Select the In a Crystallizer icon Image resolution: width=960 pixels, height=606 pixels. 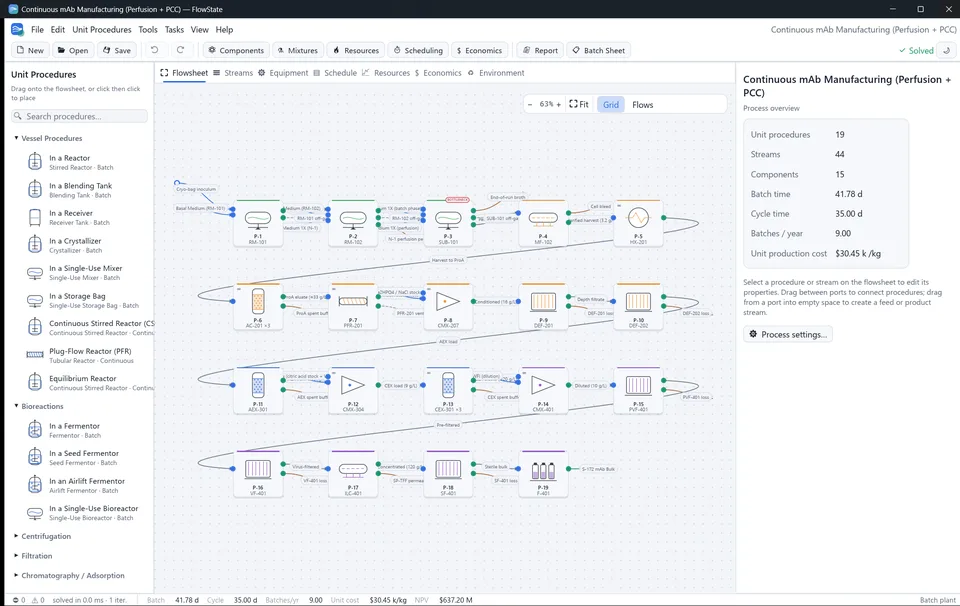[35, 245]
